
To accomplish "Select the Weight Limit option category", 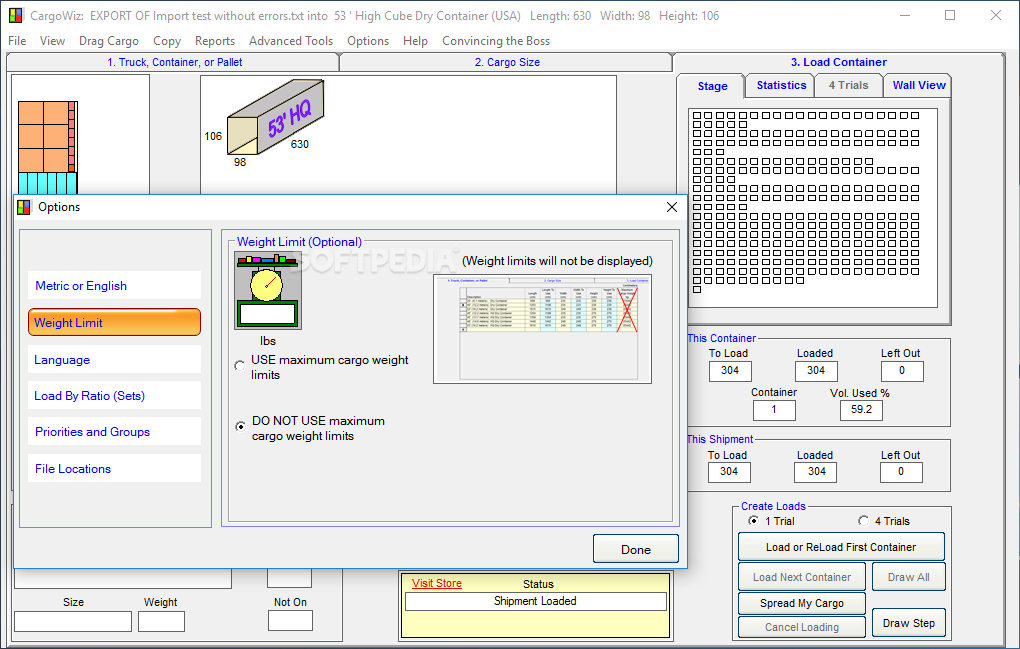I will [x=114, y=323].
